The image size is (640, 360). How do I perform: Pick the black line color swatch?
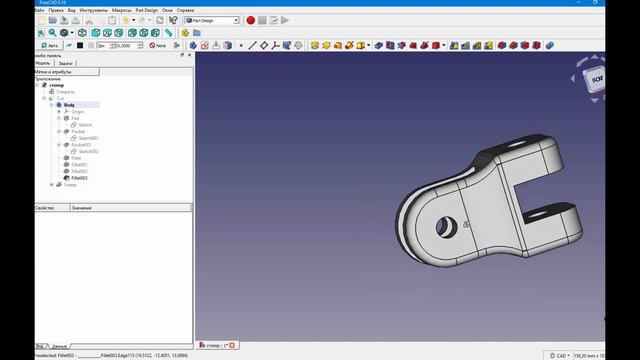pos(80,45)
